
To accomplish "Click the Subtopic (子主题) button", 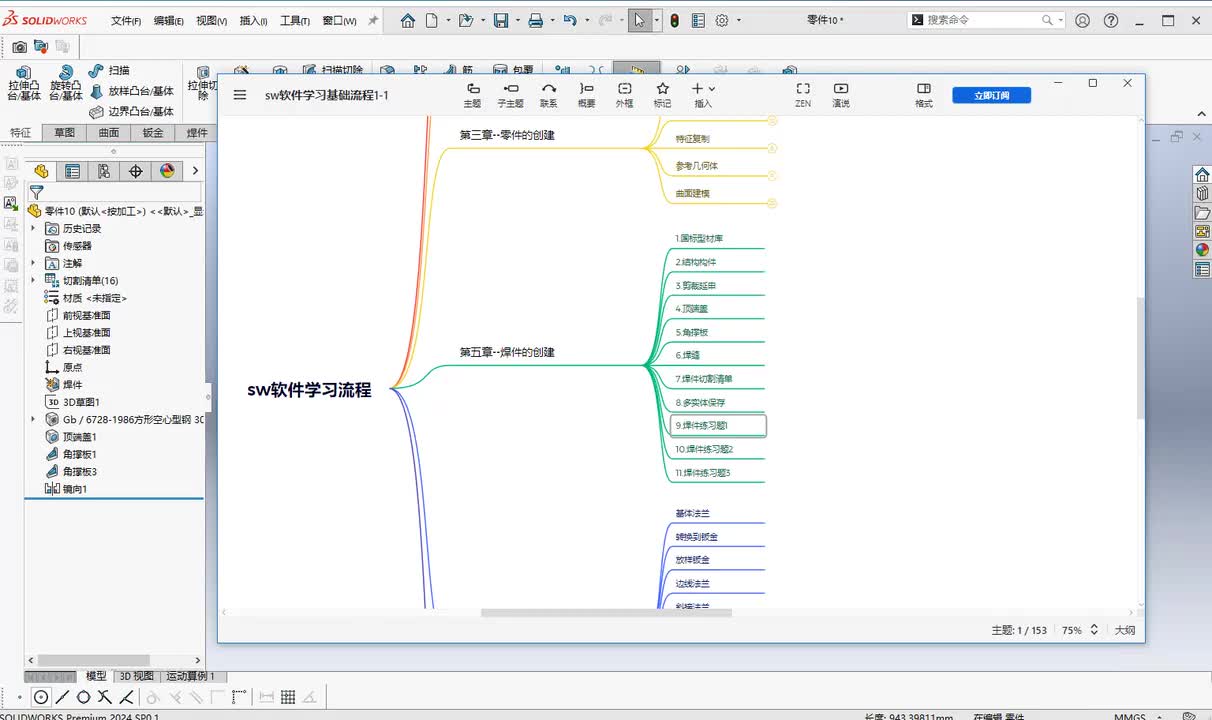I will [510, 95].
